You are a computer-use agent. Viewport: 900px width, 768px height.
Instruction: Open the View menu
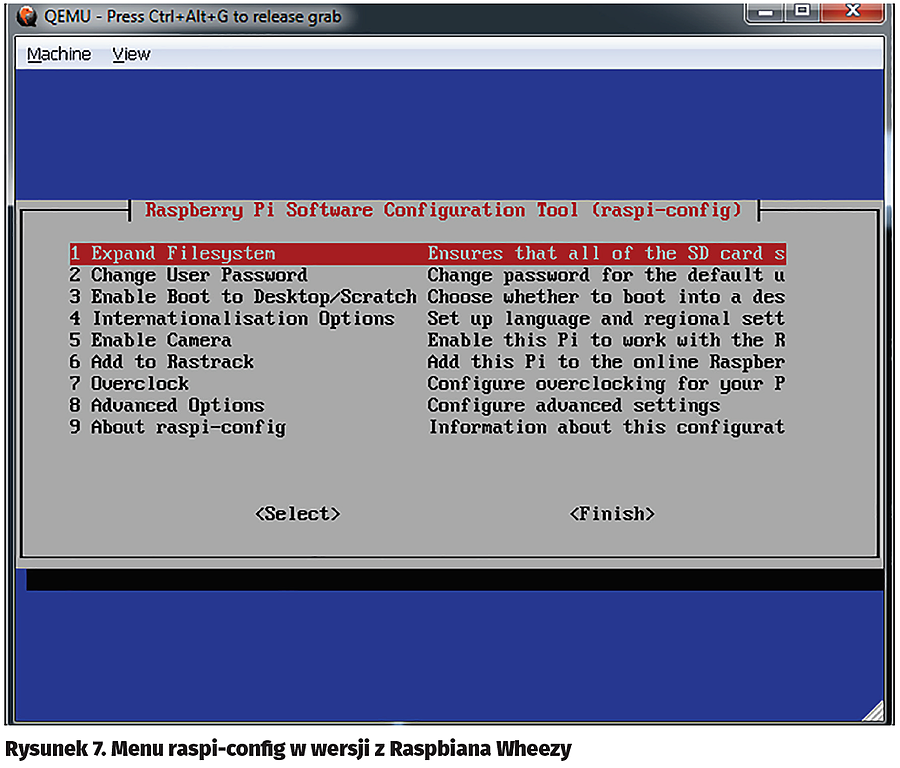click(131, 54)
